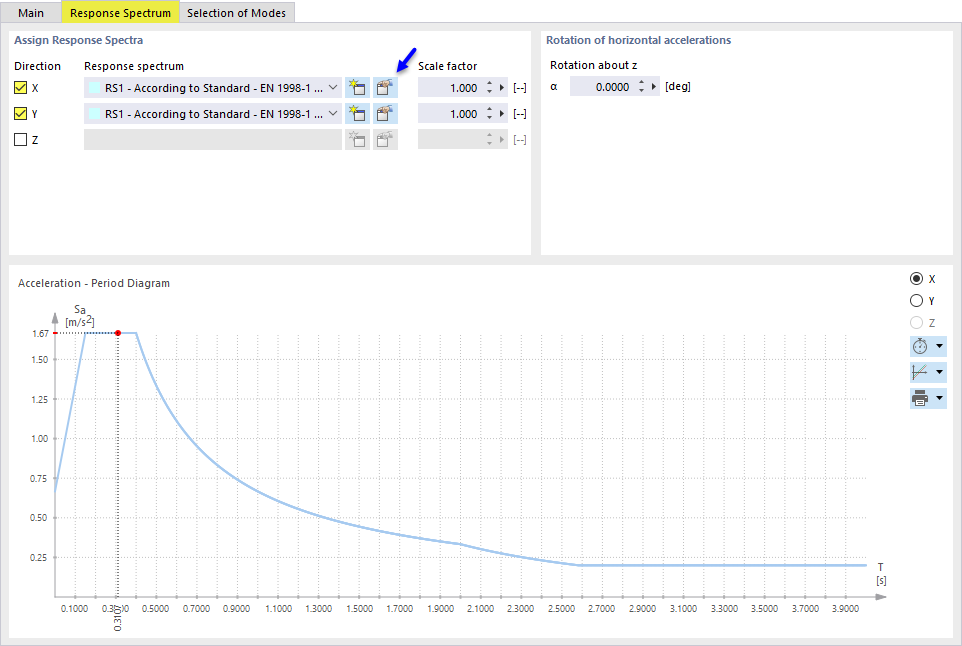Viewport: 962px width, 646px height.
Task: Increase rotation angle α with up arrow
Action: pyautogui.click(x=641, y=82)
